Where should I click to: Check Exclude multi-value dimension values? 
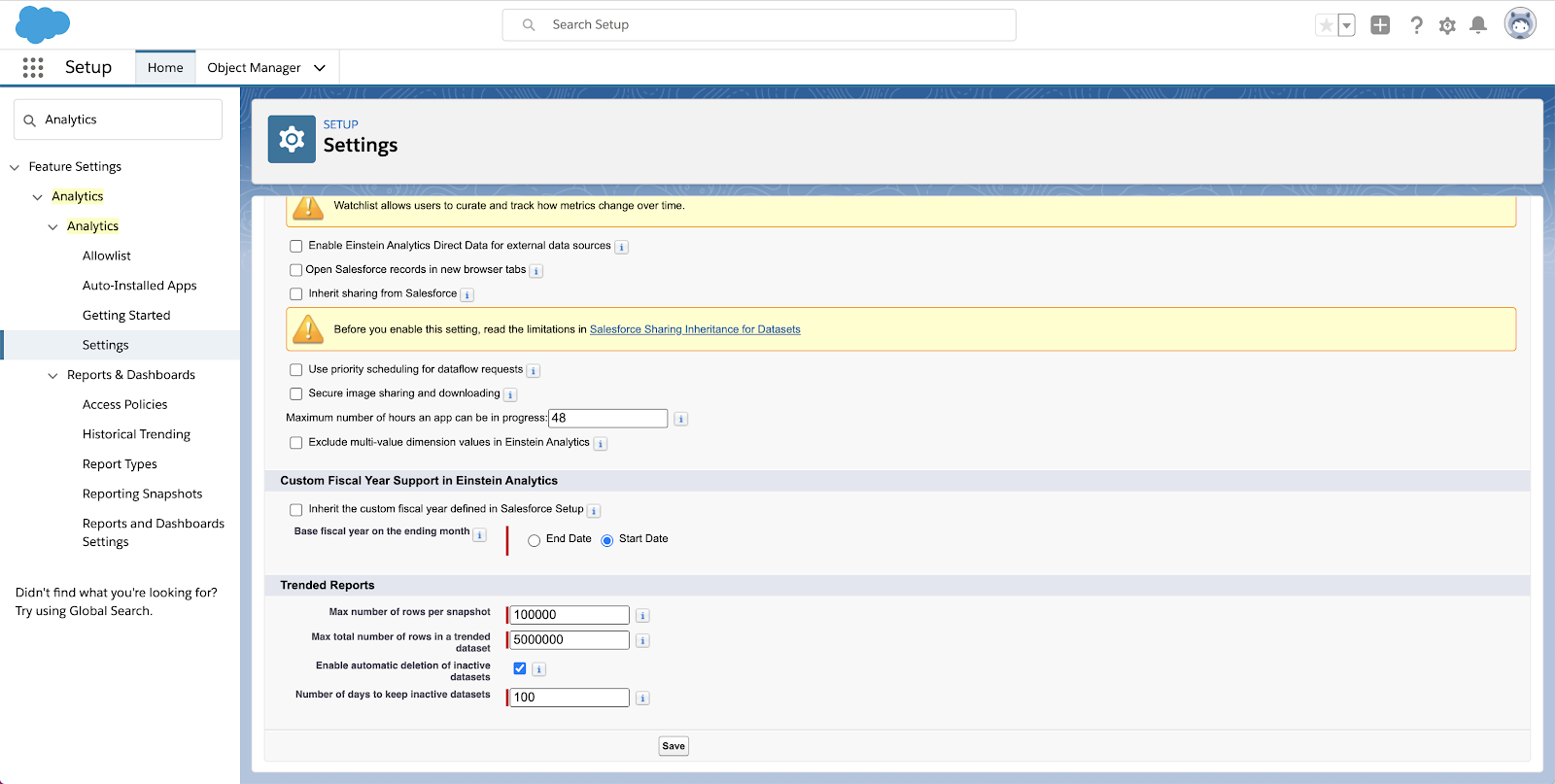point(296,442)
